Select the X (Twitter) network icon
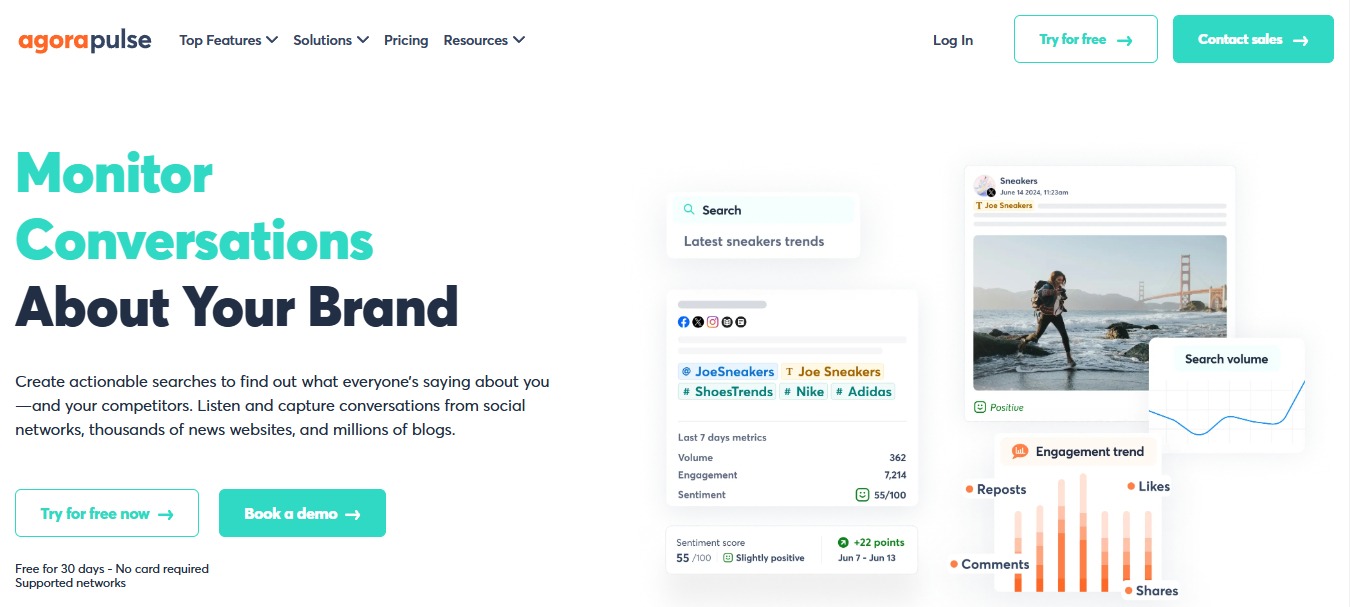This screenshot has height=607, width=1350. [697, 321]
